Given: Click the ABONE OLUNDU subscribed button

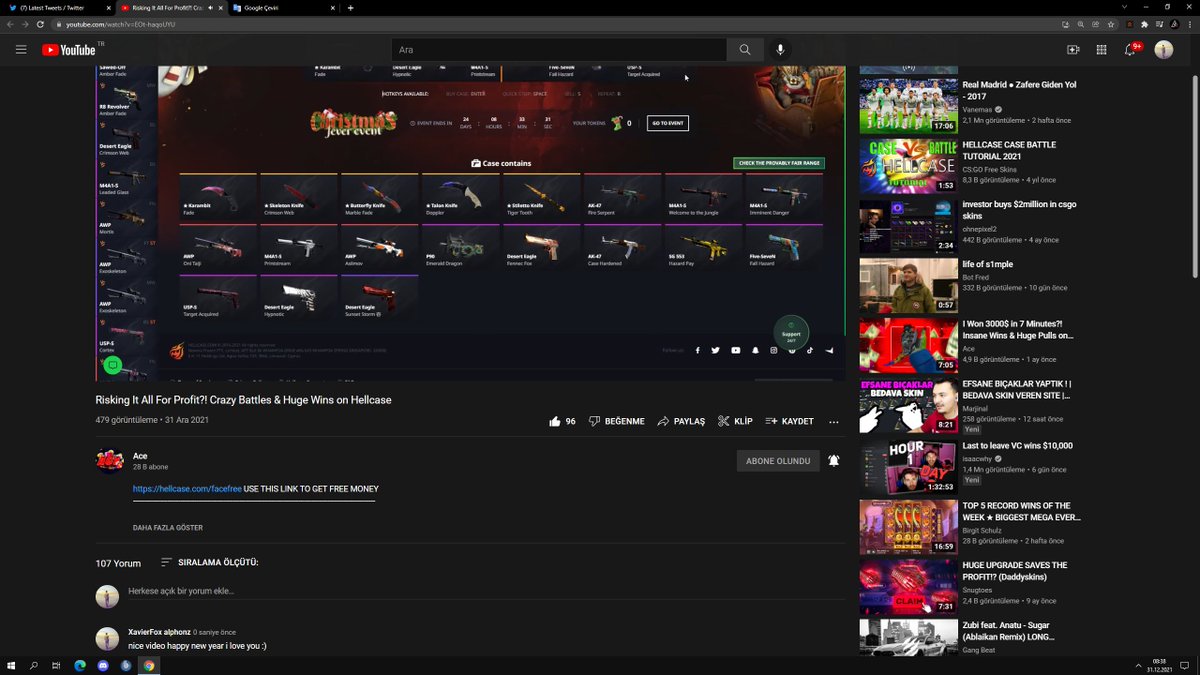Looking at the screenshot, I should (x=778, y=460).
